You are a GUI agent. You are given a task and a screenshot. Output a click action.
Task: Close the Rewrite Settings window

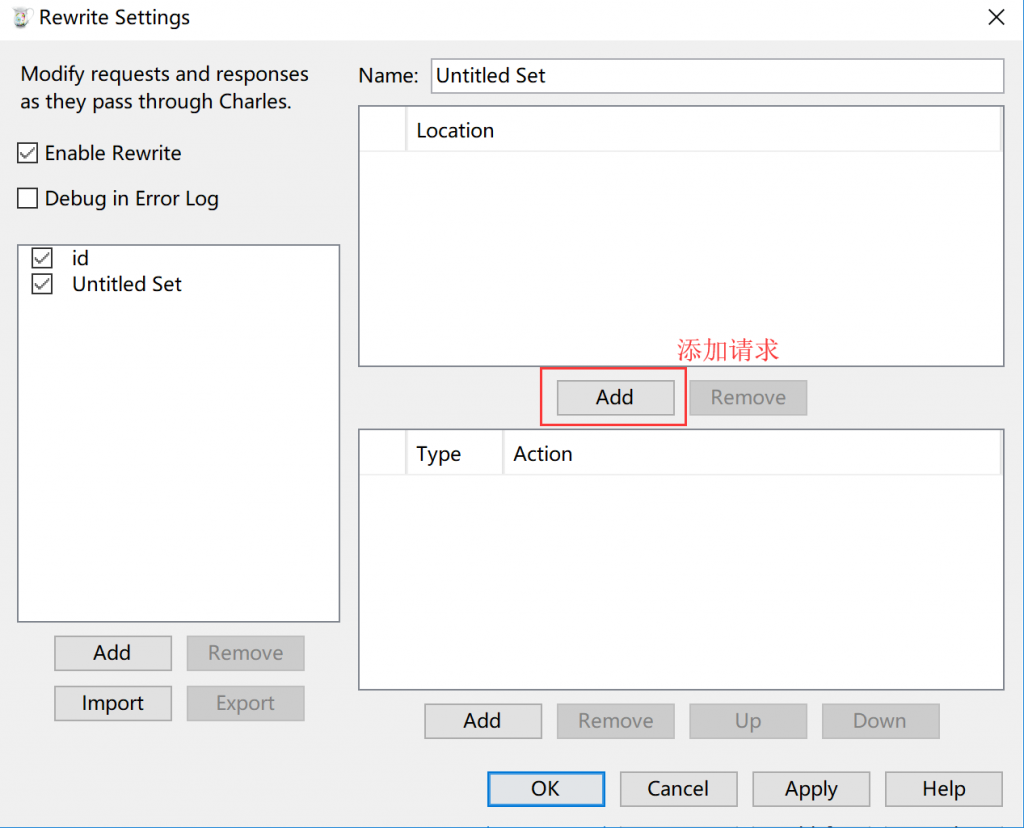(996, 17)
